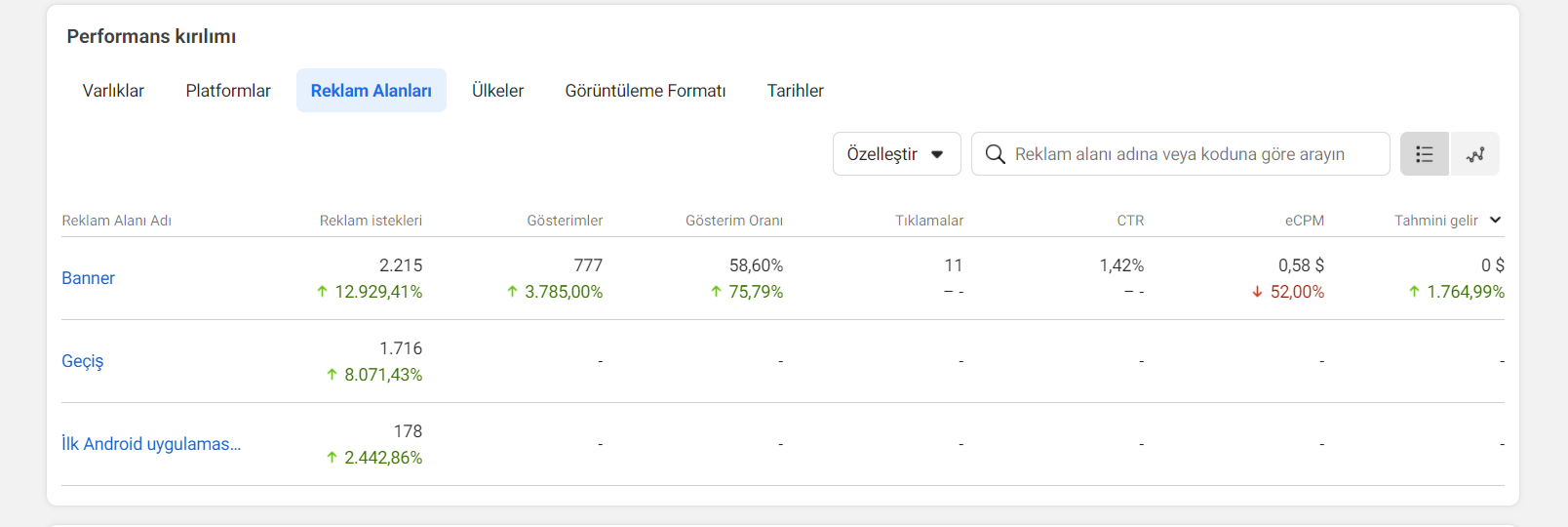Open the Tarihler tab

point(796,91)
